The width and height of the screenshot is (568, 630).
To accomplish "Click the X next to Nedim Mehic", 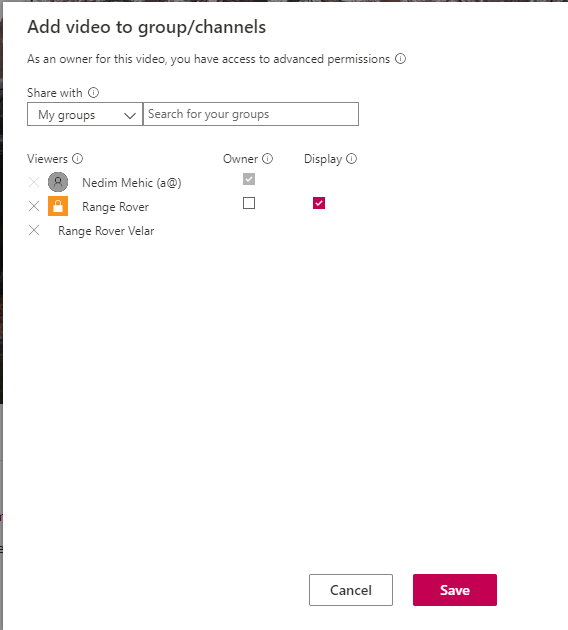I will pos(34,182).
